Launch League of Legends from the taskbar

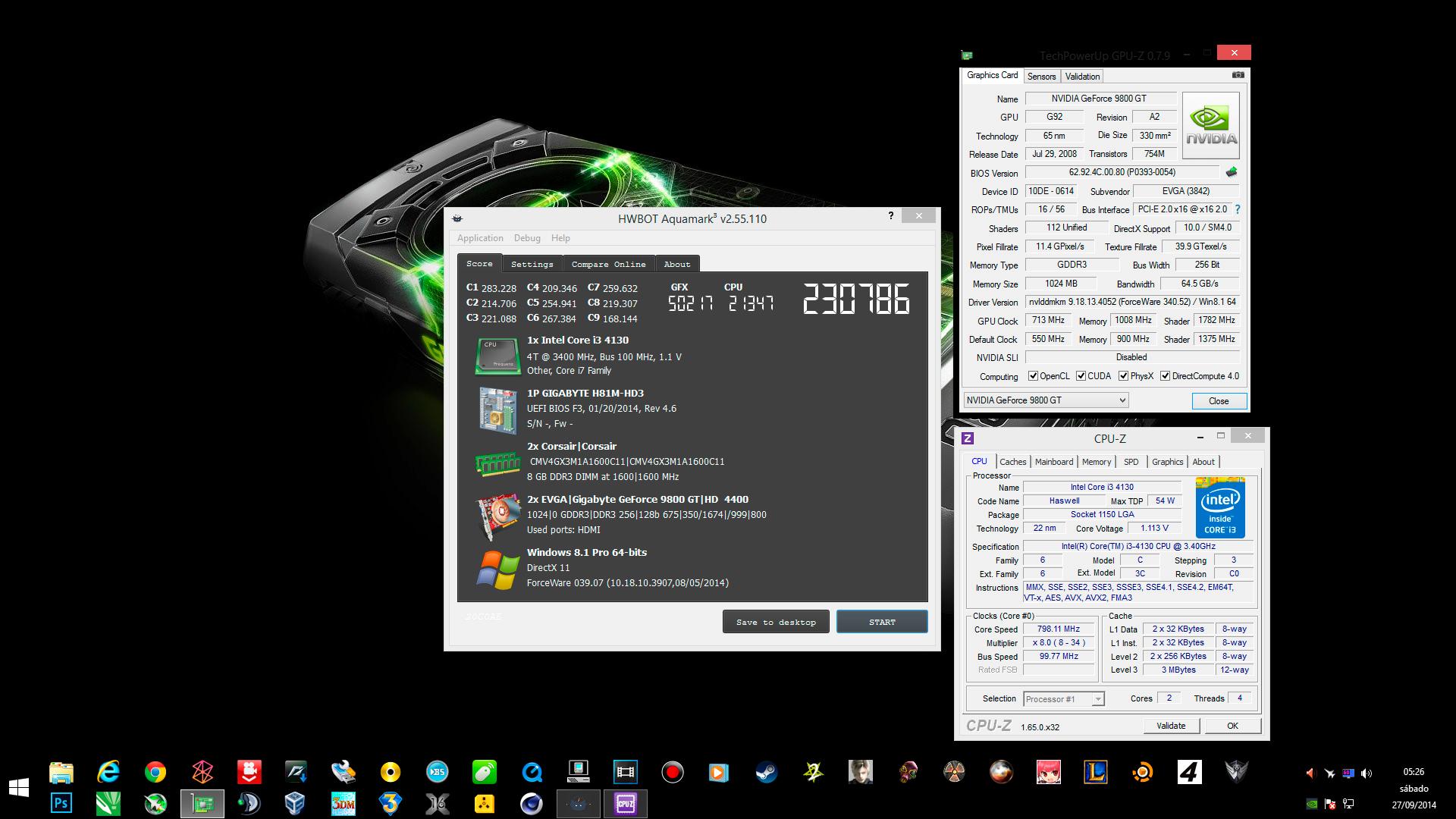pyautogui.click(x=1095, y=772)
